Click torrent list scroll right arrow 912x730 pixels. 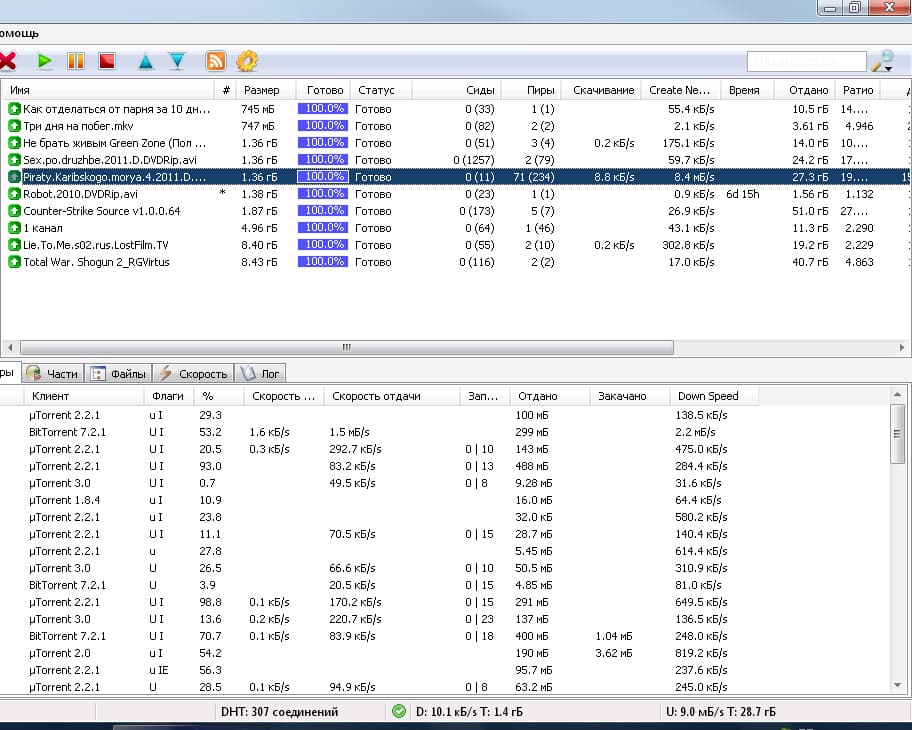(x=902, y=347)
